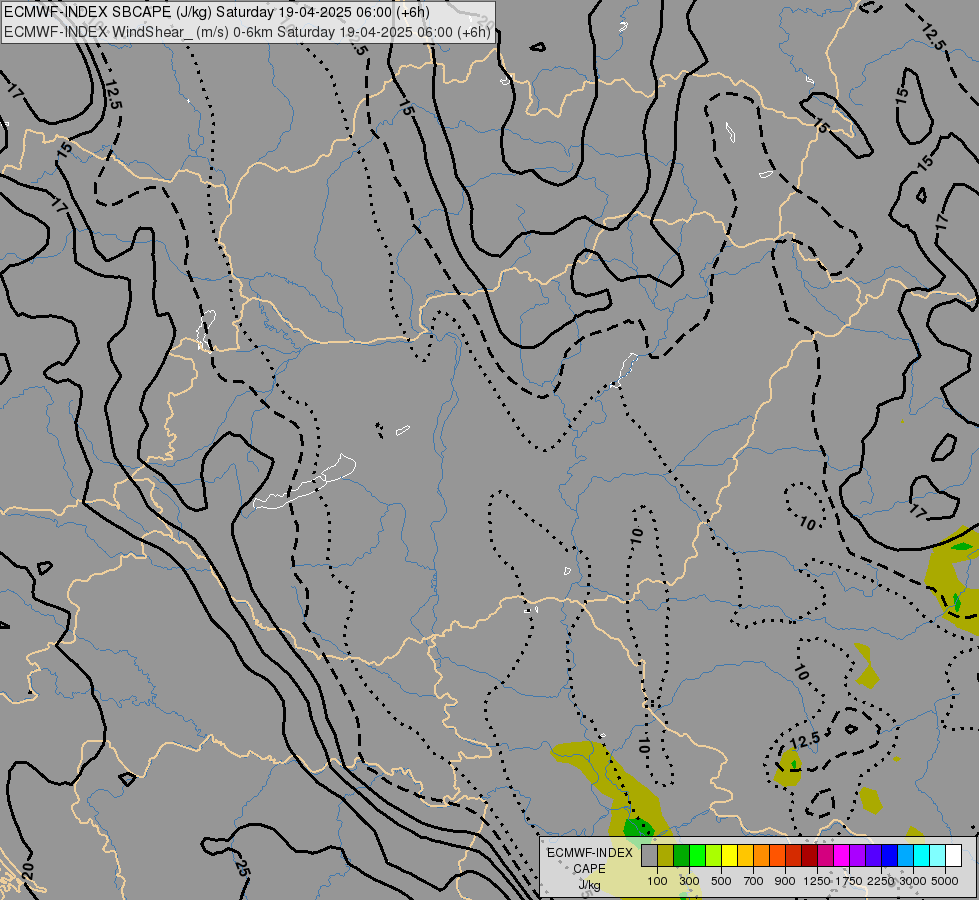The height and width of the screenshot is (900, 979).
Task: Pick the purple legend swatch after 1750
Action: click(858, 856)
